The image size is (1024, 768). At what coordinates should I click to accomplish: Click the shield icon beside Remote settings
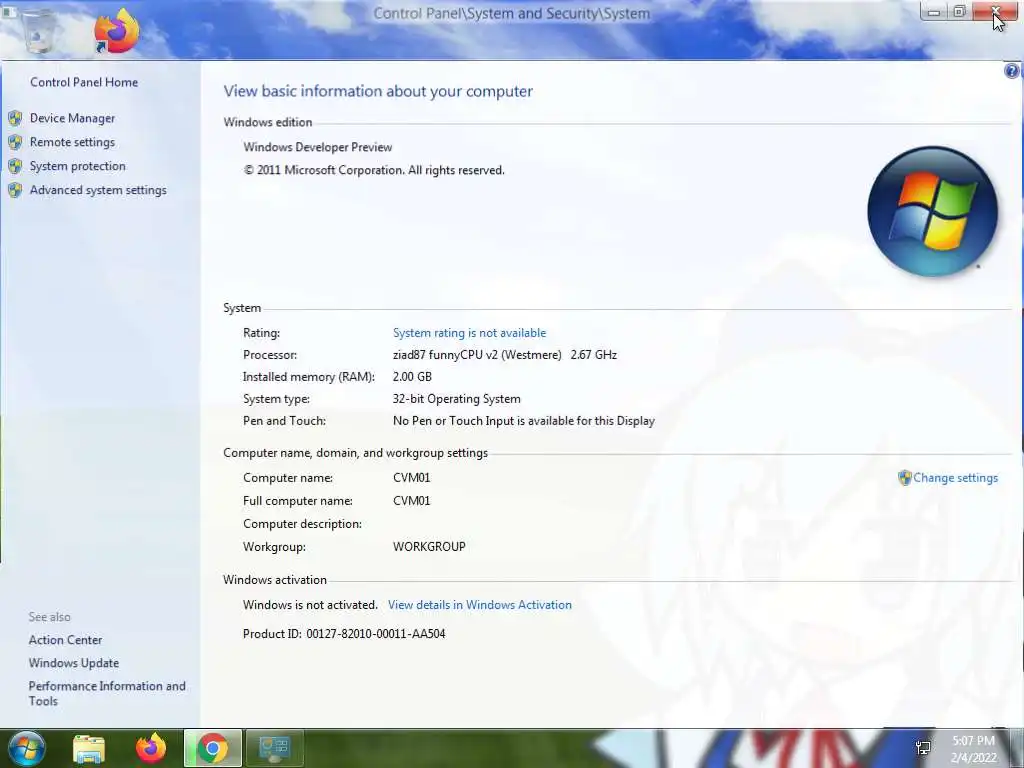[15, 142]
